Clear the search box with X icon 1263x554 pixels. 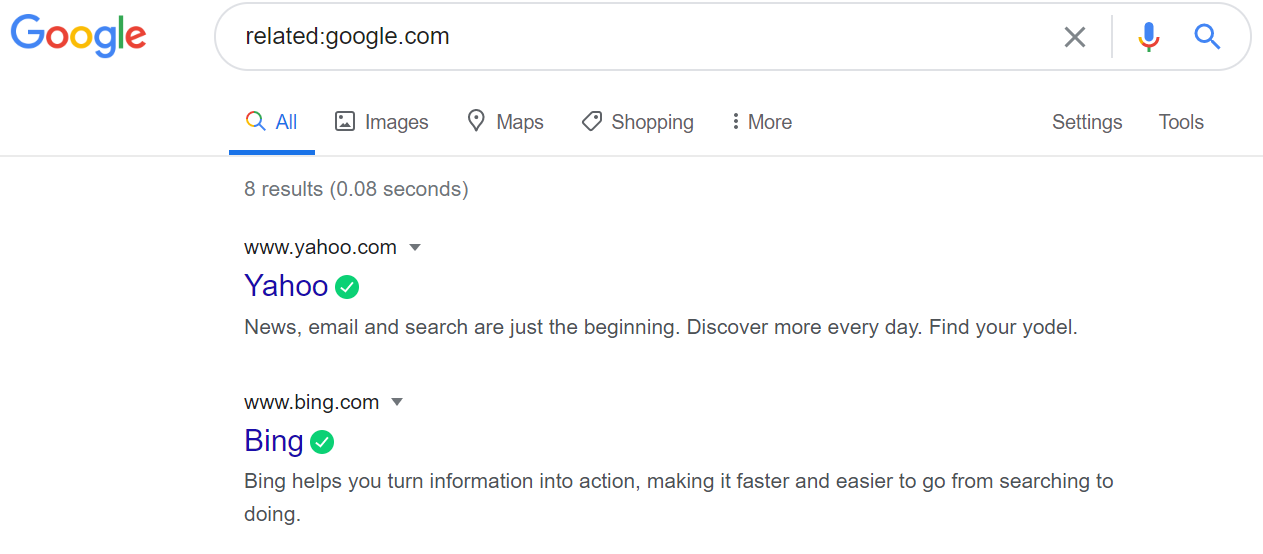(1075, 38)
